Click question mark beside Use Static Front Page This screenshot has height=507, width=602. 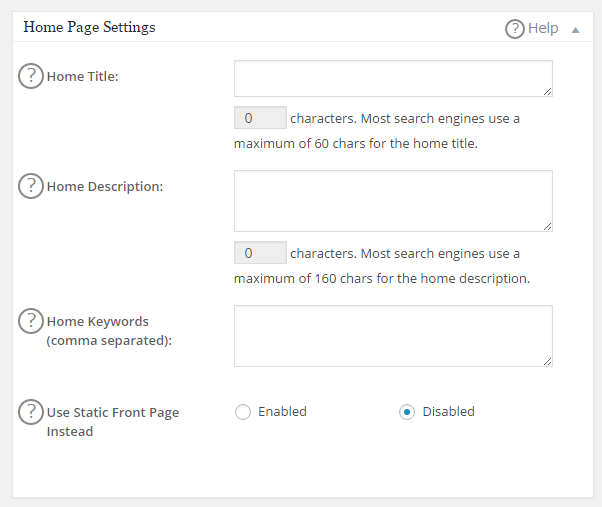coord(31,411)
